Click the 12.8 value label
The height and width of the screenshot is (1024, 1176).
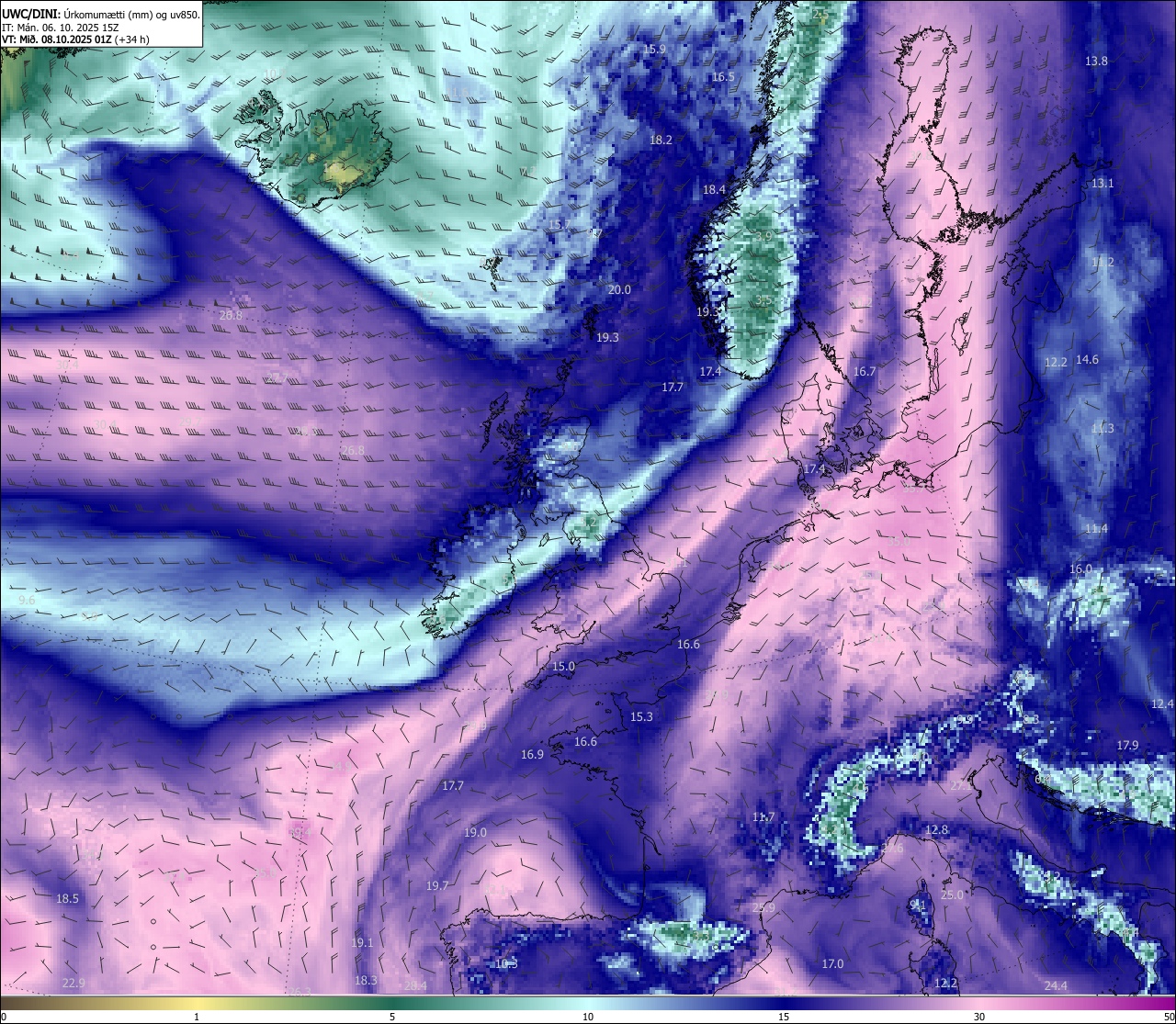(936, 829)
